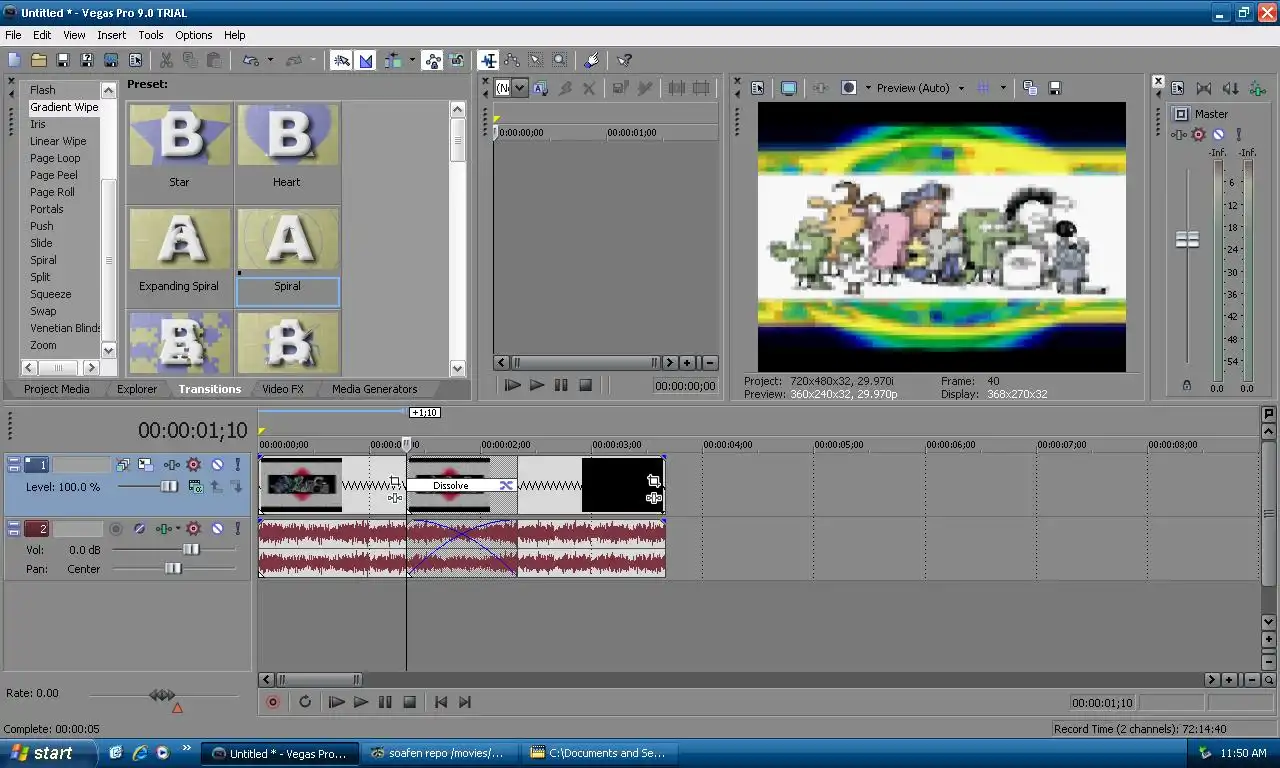Select the Envelope Edit Tool icon

tap(512, 61)
